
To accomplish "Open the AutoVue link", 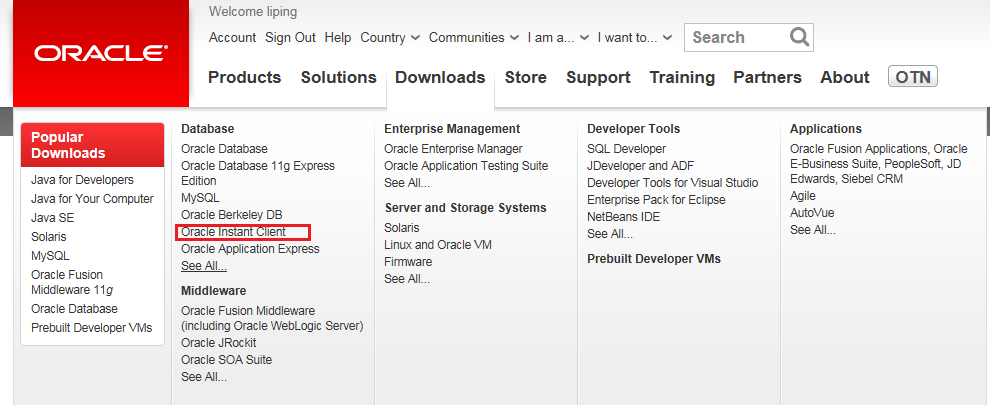I will [812, 213].
